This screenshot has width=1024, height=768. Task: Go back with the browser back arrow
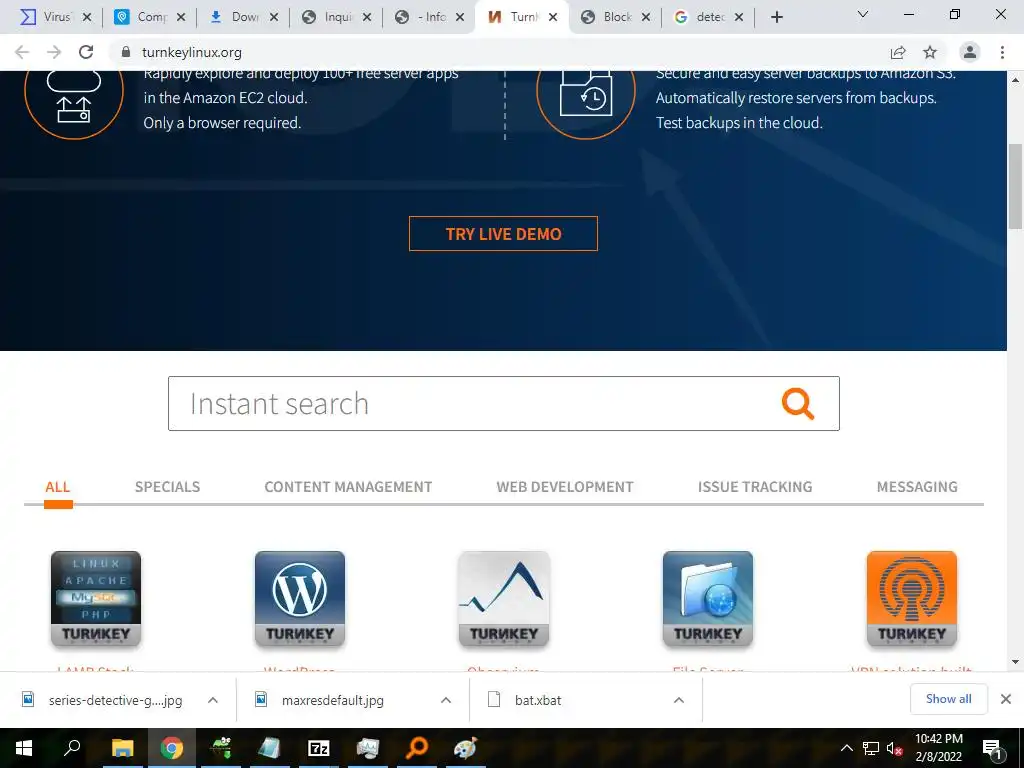22,52
